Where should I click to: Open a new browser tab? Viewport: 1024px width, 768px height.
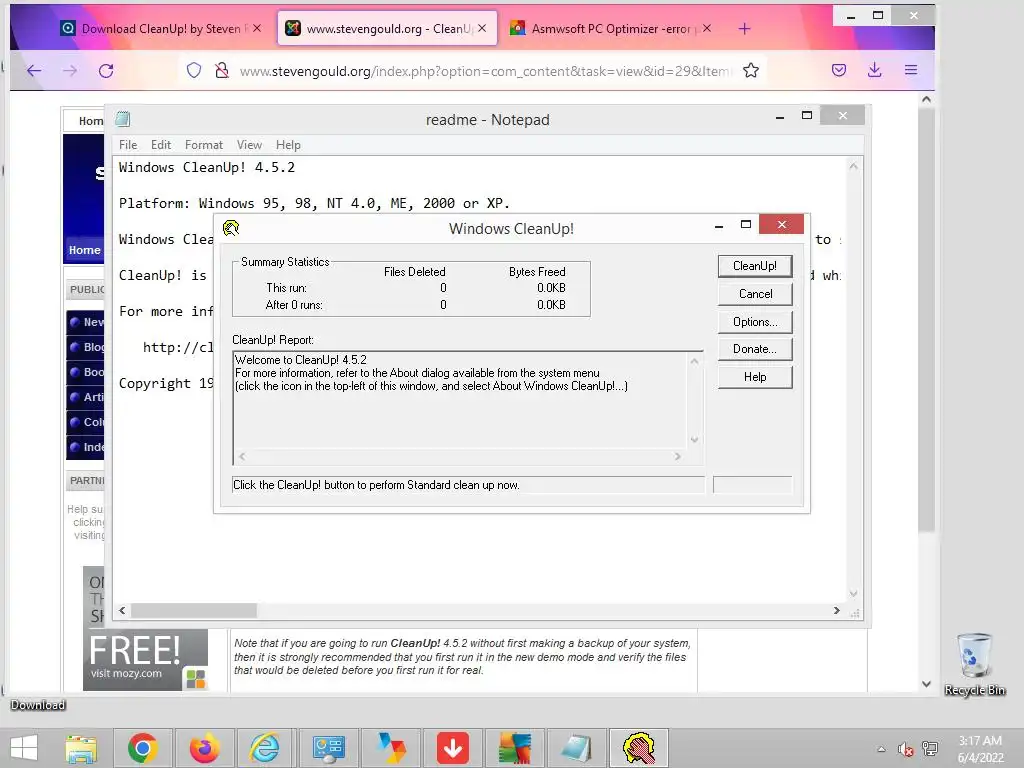tap(744, 29)
